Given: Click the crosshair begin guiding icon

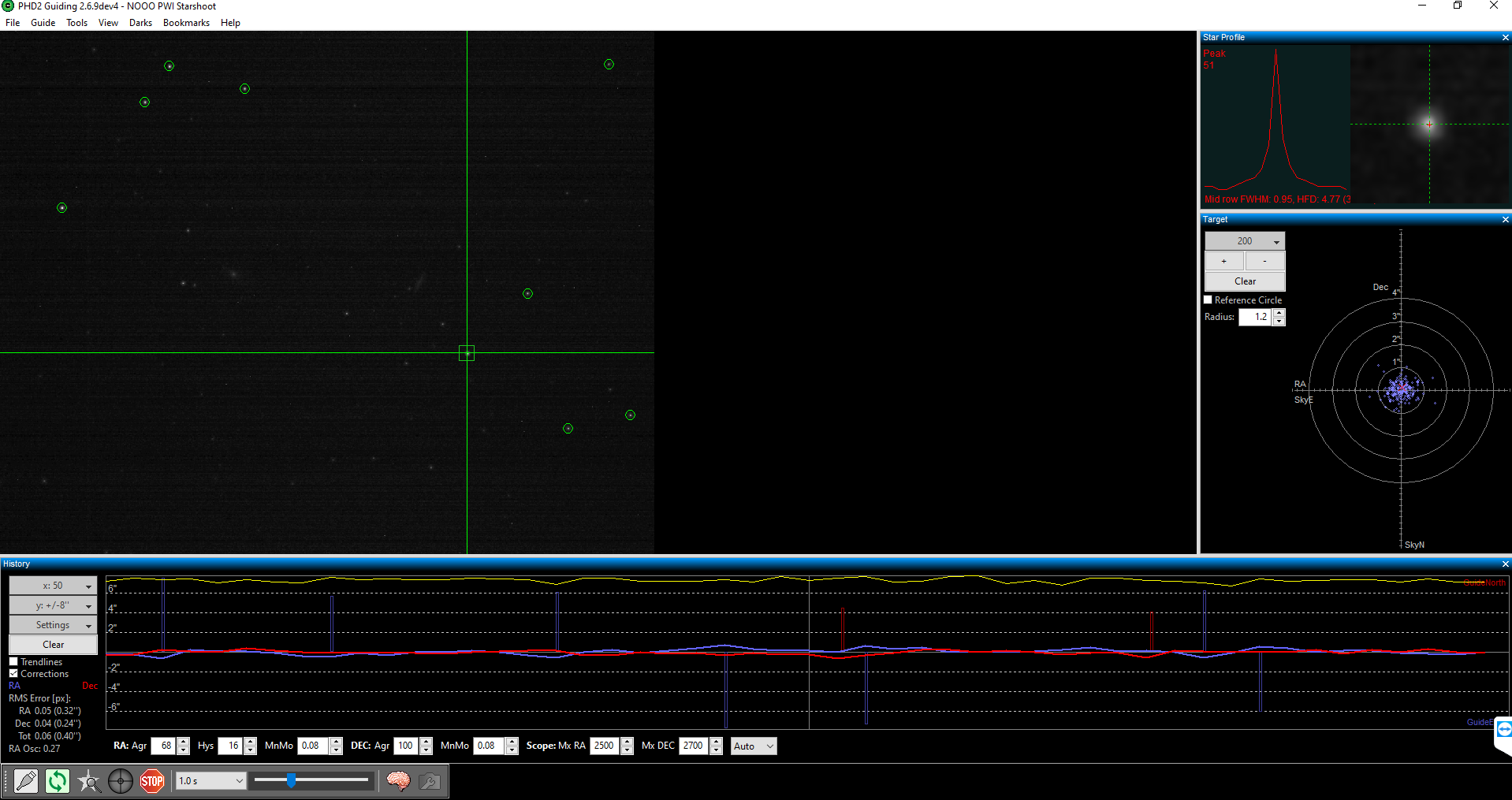Looking at the screenshot, I should tap(121, 781).
